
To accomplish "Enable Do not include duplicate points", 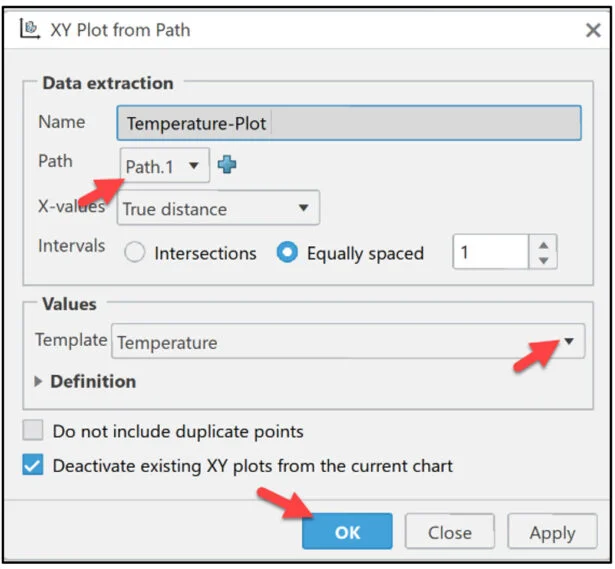I will [34, 432].
